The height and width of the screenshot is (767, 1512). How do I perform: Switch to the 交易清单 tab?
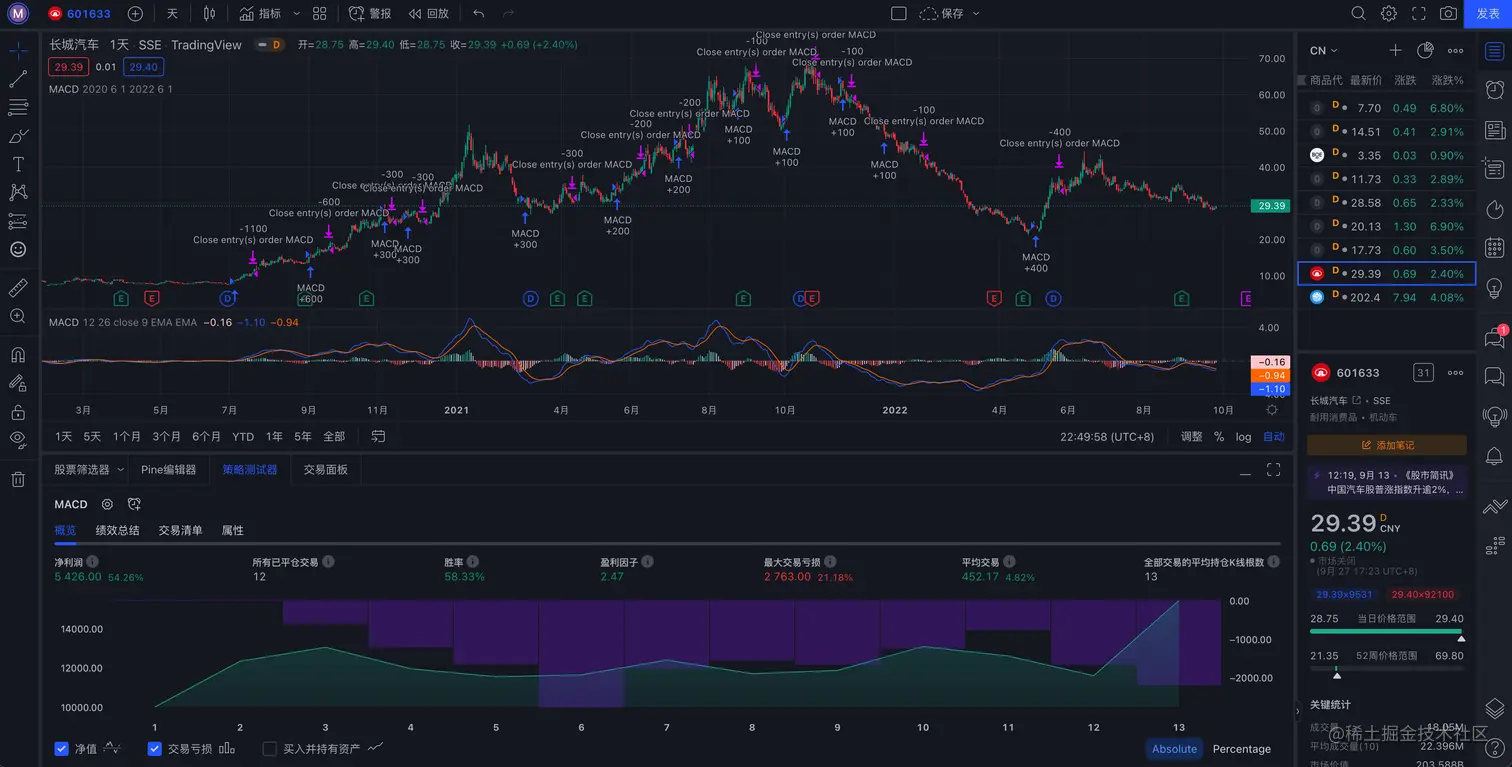[x=180, y=530]
